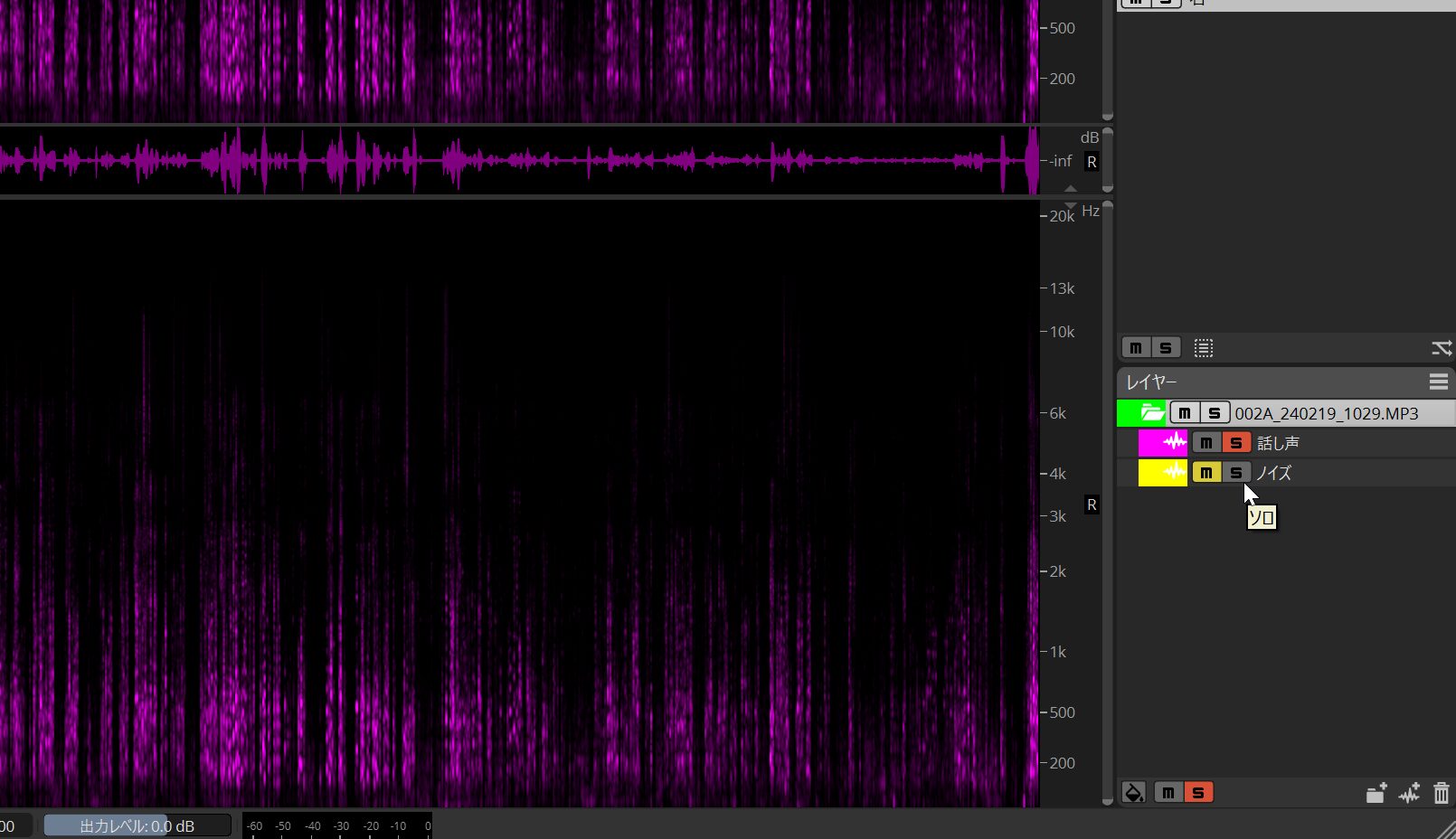Mute the 002A_240219_1029.MP3 group

1185,413
